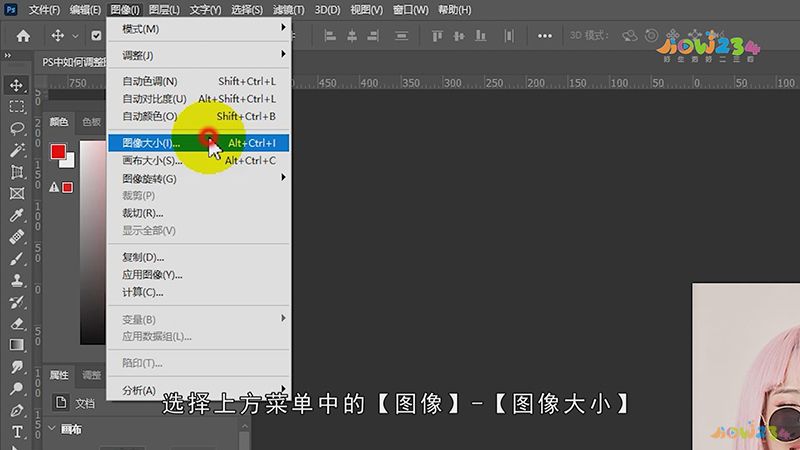This screenshot has height=450, width=800.
Task: Open the 帮助(H) menu
Action: pos(455,10)
